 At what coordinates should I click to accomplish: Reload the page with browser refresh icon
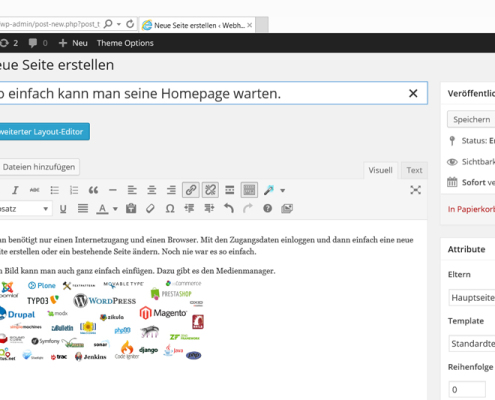[x=130, y=24]
